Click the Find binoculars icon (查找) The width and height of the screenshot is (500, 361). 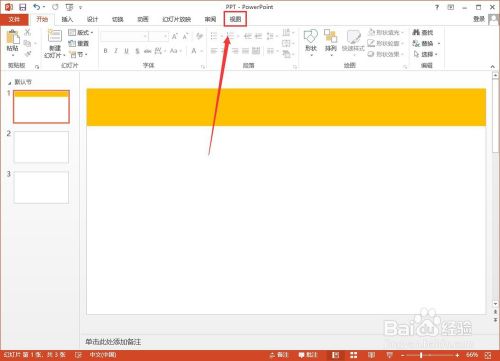coord(423,32)
